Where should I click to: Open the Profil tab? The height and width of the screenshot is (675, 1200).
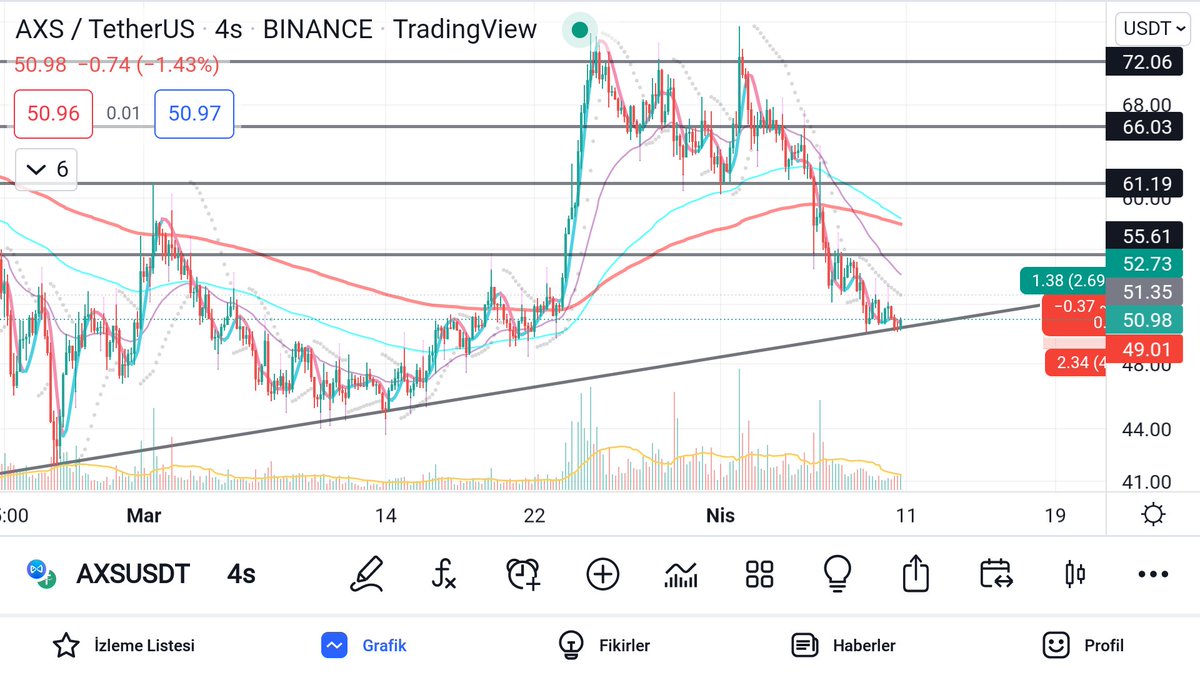pyautogui.click(x=1083, y=645)
